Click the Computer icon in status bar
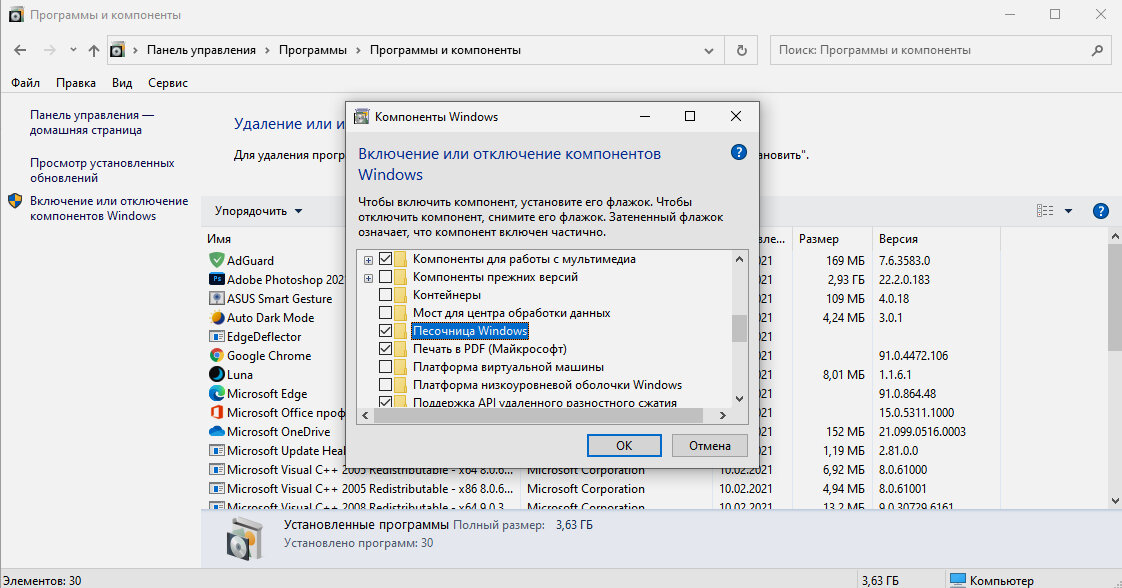This screenshot has width=1122, height=588. click(x=957, y=580)
